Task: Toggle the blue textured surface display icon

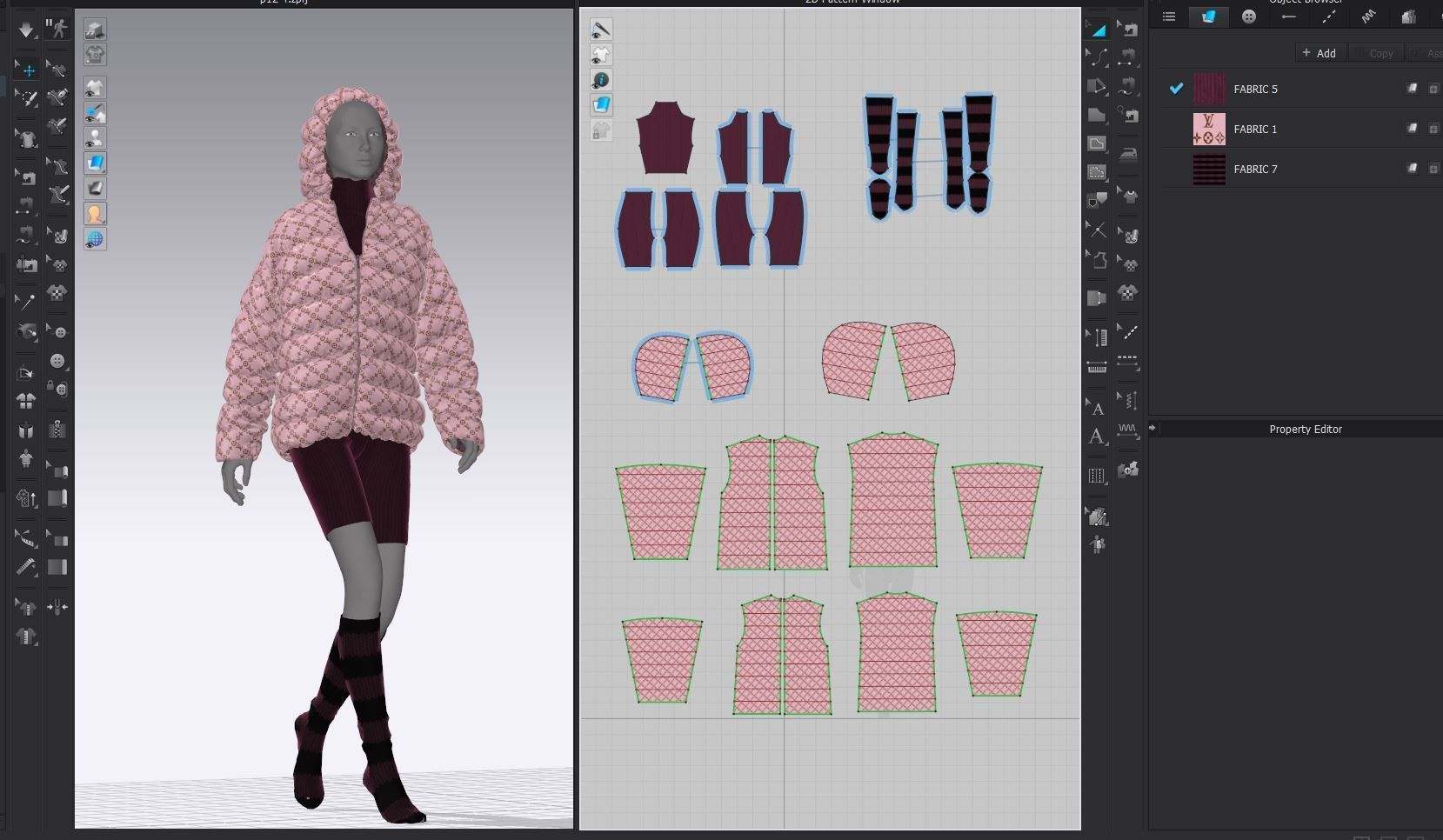Action: tap(95, 163)
